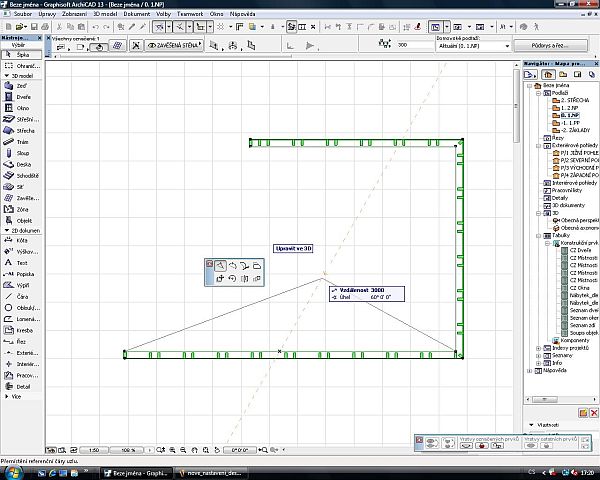The image size is (600, 480).
Task: Click the 3D walk figure icon
Action: (x=536, y=27)
